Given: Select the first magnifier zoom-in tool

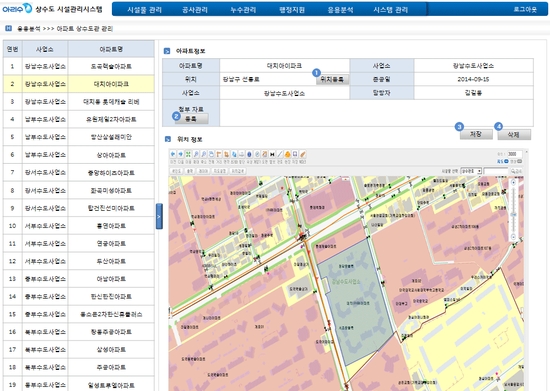Looking at the screenshot, I should [x=196, y=154].
